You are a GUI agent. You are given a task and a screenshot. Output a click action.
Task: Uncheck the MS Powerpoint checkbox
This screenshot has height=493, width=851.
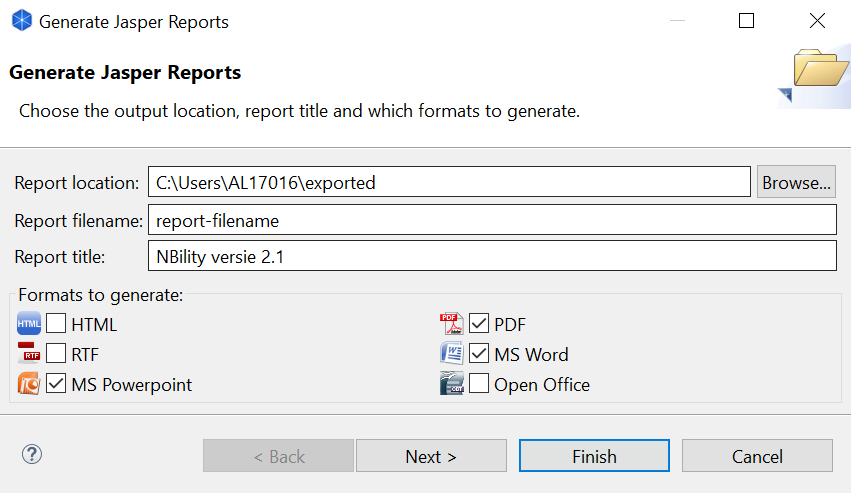pos(56,384)
